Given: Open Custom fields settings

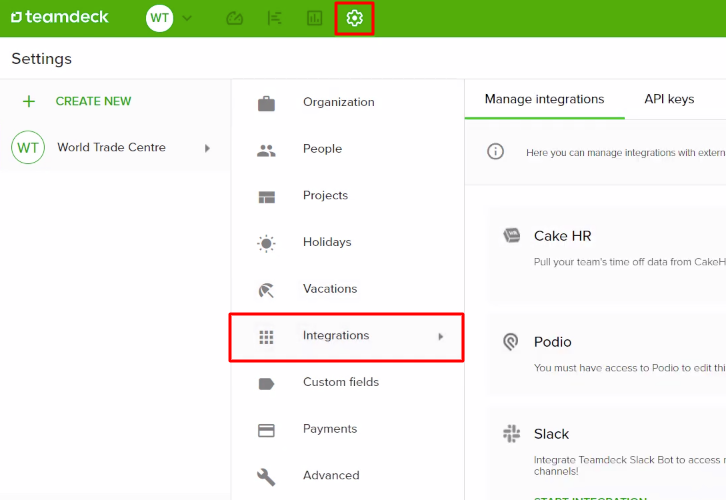Looking at the screenshot, I should [x=341, y=382].
